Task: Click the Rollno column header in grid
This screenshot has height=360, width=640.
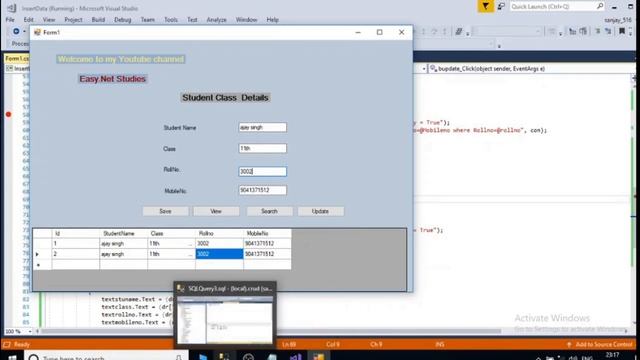Action: (x=219, y=233)
